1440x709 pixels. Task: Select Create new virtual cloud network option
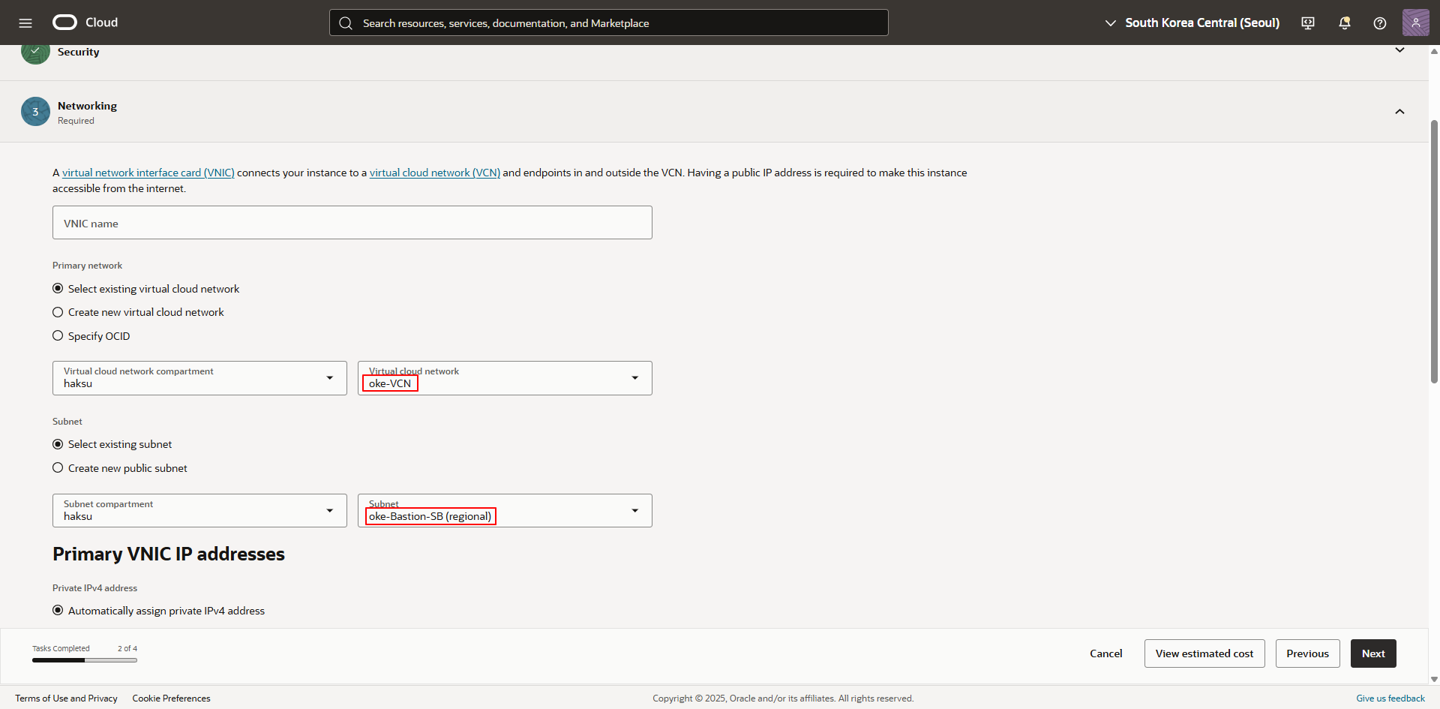(58, 312)
